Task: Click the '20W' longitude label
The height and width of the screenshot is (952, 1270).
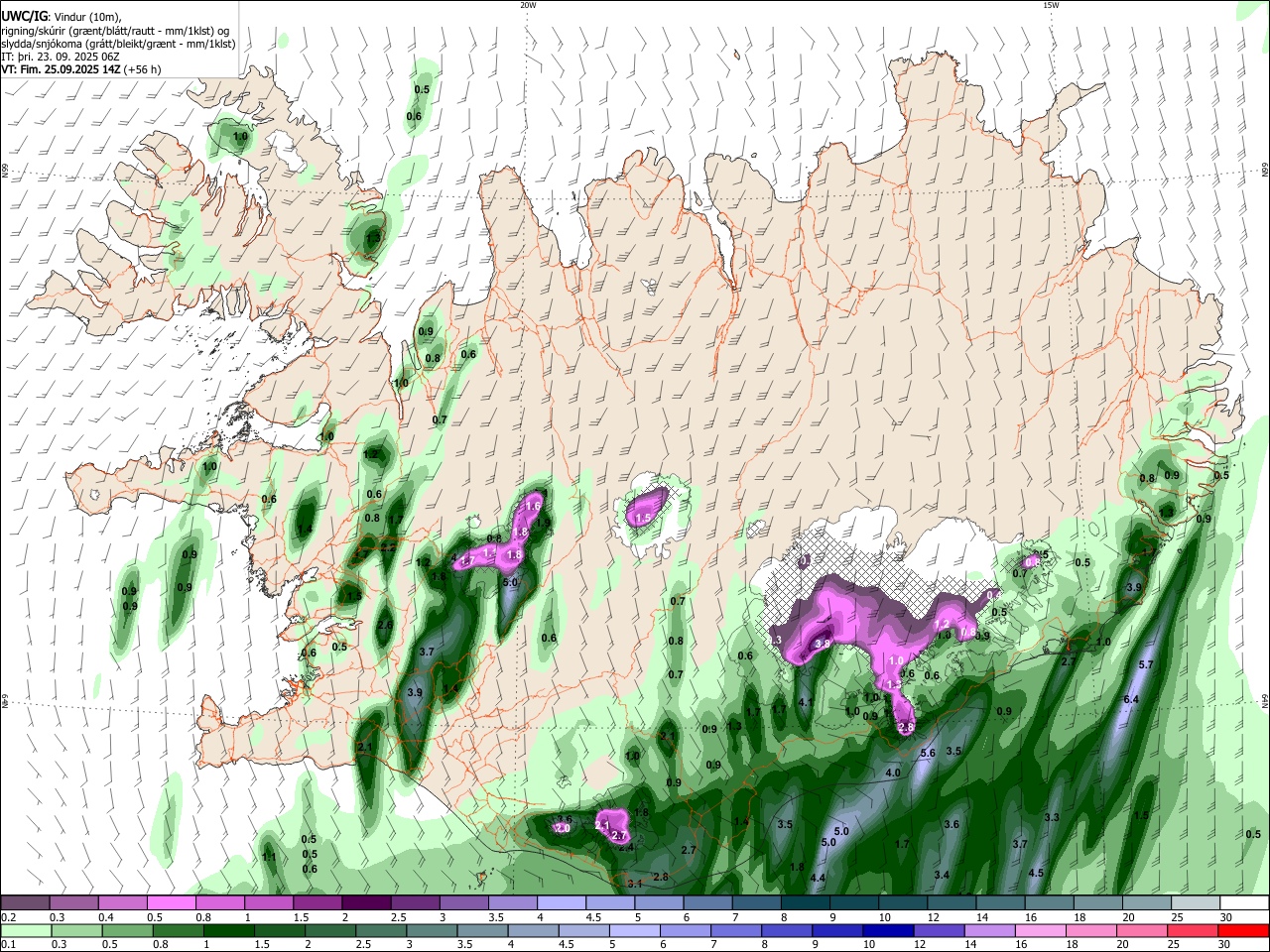Action: click(x=528, y=5)
